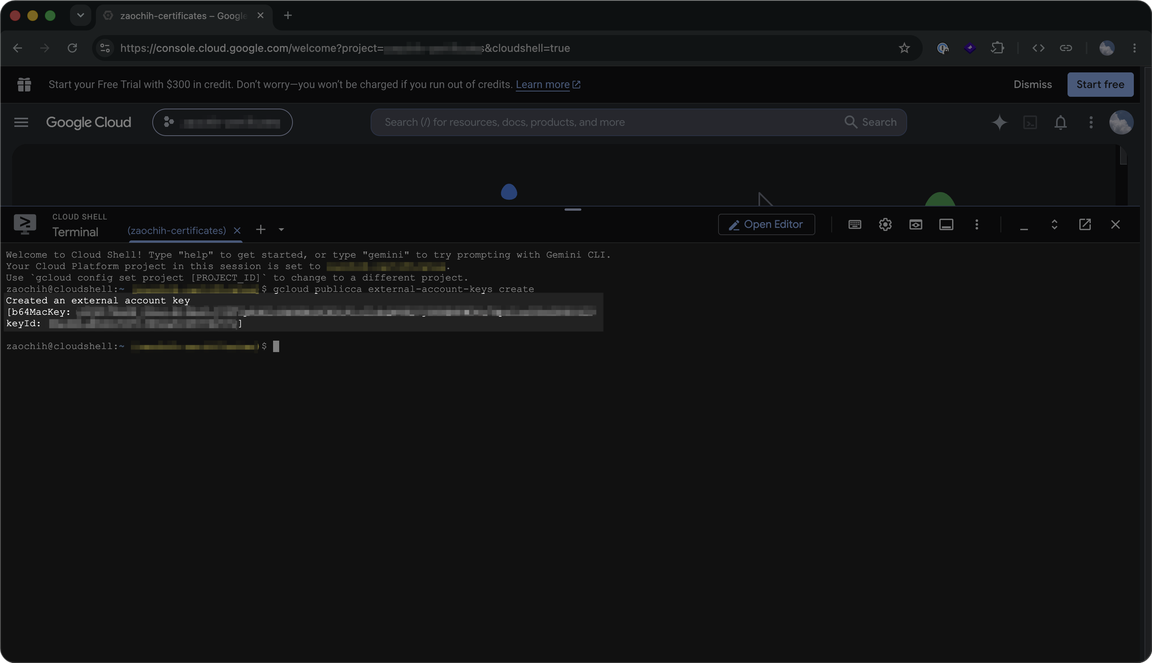The image size is (1152, 663).
Task: Open Google Cloud settings and utilities dots
Action: [x=1091, y=122]
